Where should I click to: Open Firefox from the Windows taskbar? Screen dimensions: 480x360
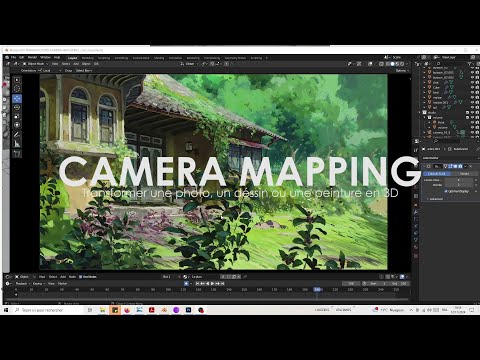pyautogui.click(x=127, y=310)
